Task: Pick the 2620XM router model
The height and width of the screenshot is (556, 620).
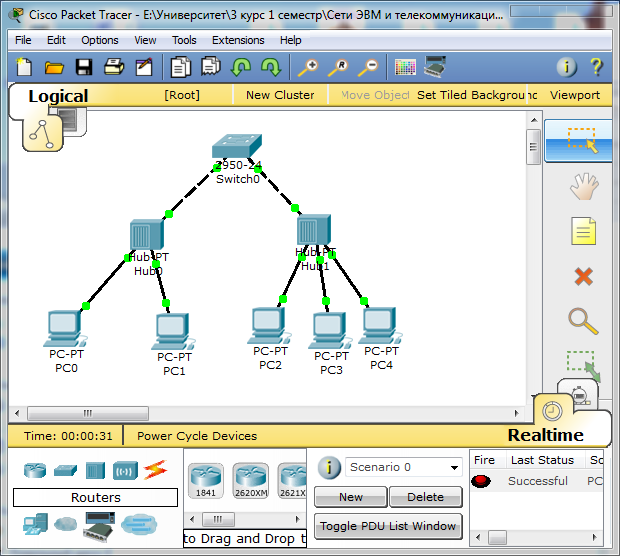Action: 251,481
